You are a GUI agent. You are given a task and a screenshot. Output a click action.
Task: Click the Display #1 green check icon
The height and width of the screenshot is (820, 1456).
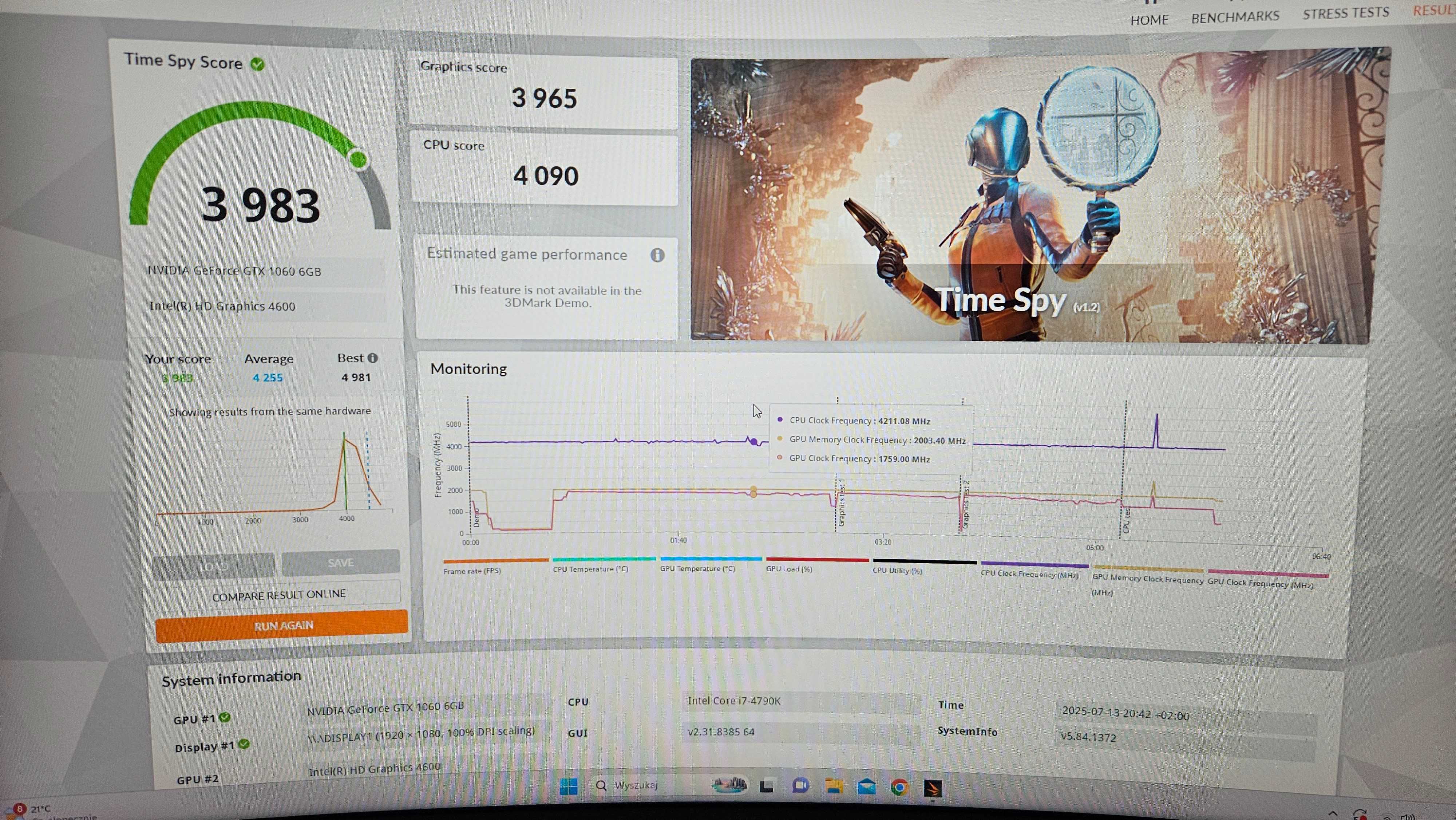point(244,744)
